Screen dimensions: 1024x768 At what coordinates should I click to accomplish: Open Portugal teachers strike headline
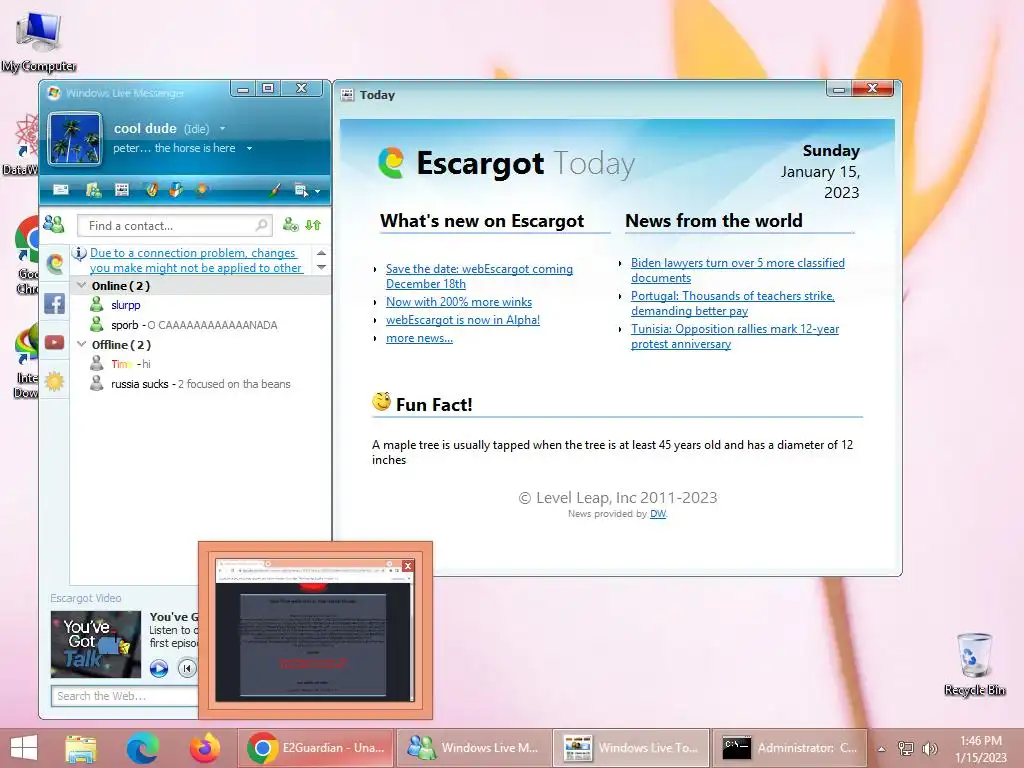(732, 303)
